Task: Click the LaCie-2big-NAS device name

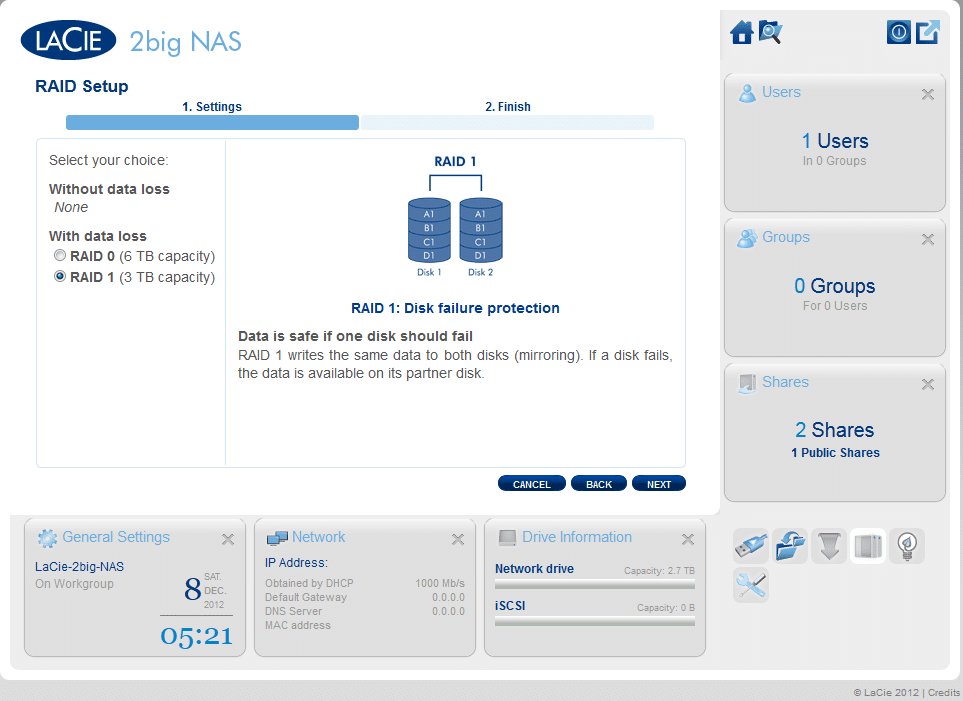Action: click(x=79, y=566)
